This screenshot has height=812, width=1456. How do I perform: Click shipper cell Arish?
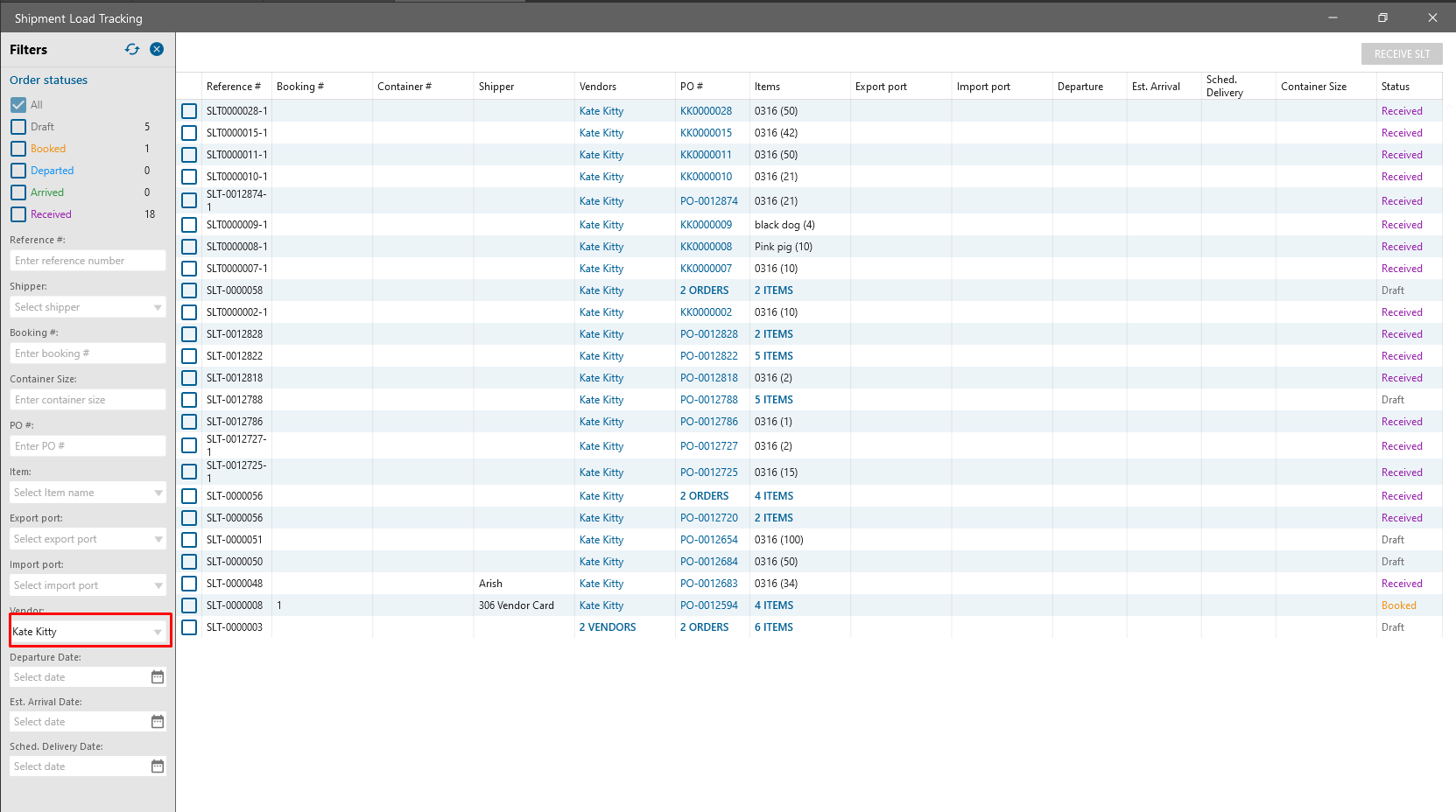pyautogui.click(x=490, y=584)
